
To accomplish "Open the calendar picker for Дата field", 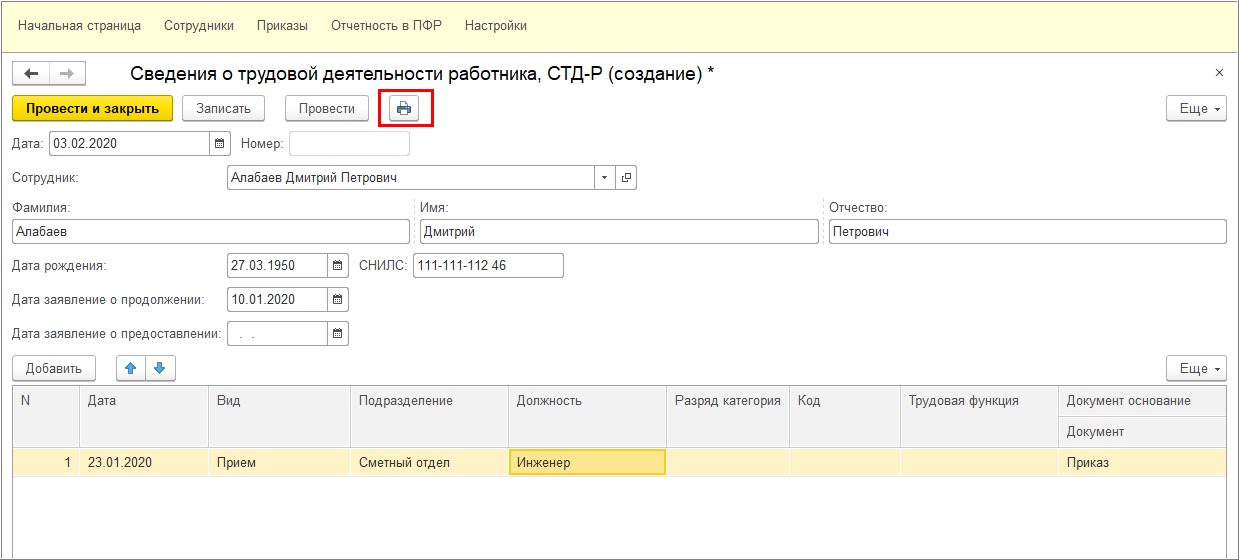I will pos(220,144).
